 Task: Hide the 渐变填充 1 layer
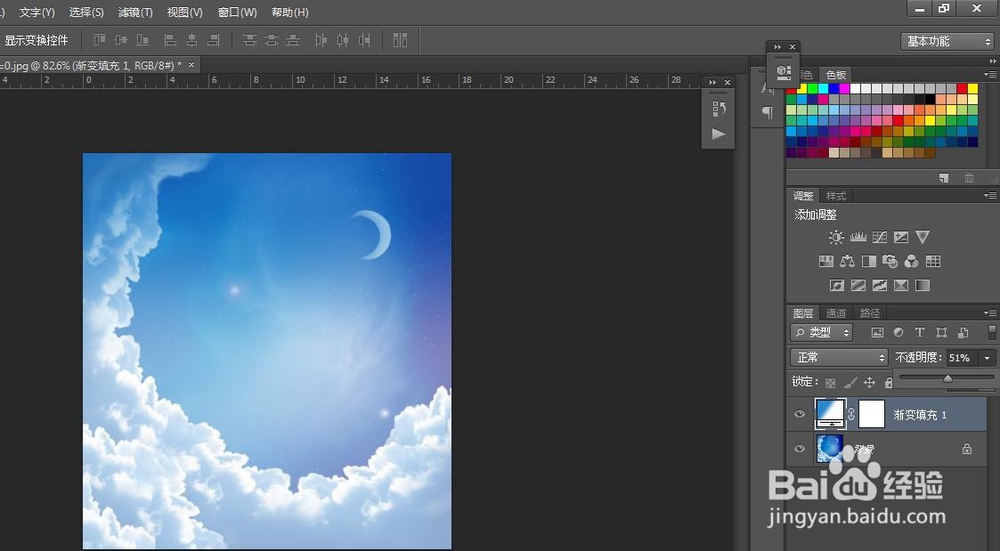coord(799,414)
